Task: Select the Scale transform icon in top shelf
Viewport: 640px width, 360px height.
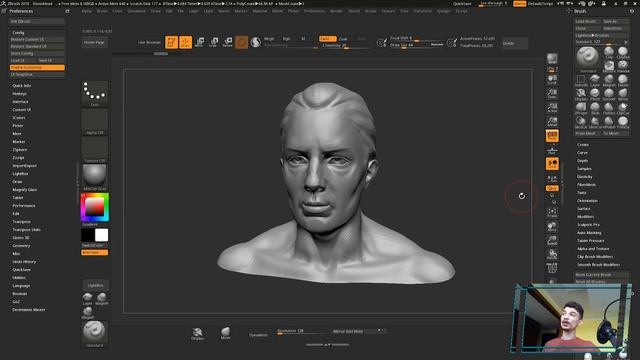Action: click(213, 42)
